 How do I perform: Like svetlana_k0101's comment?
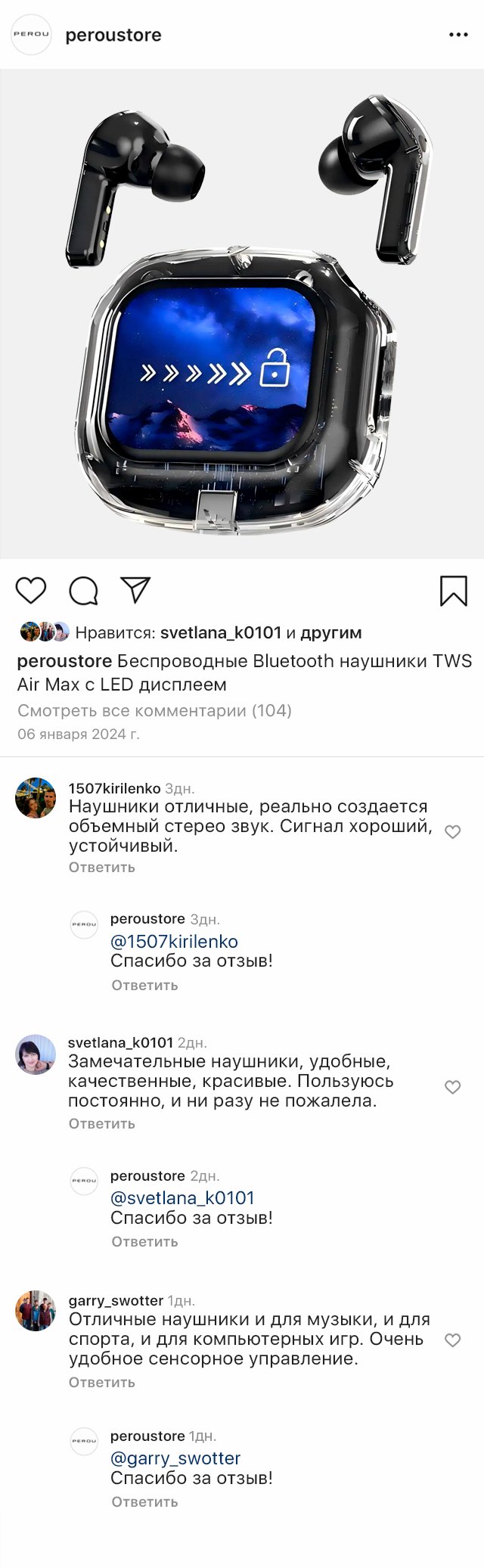click(452, 1087)
